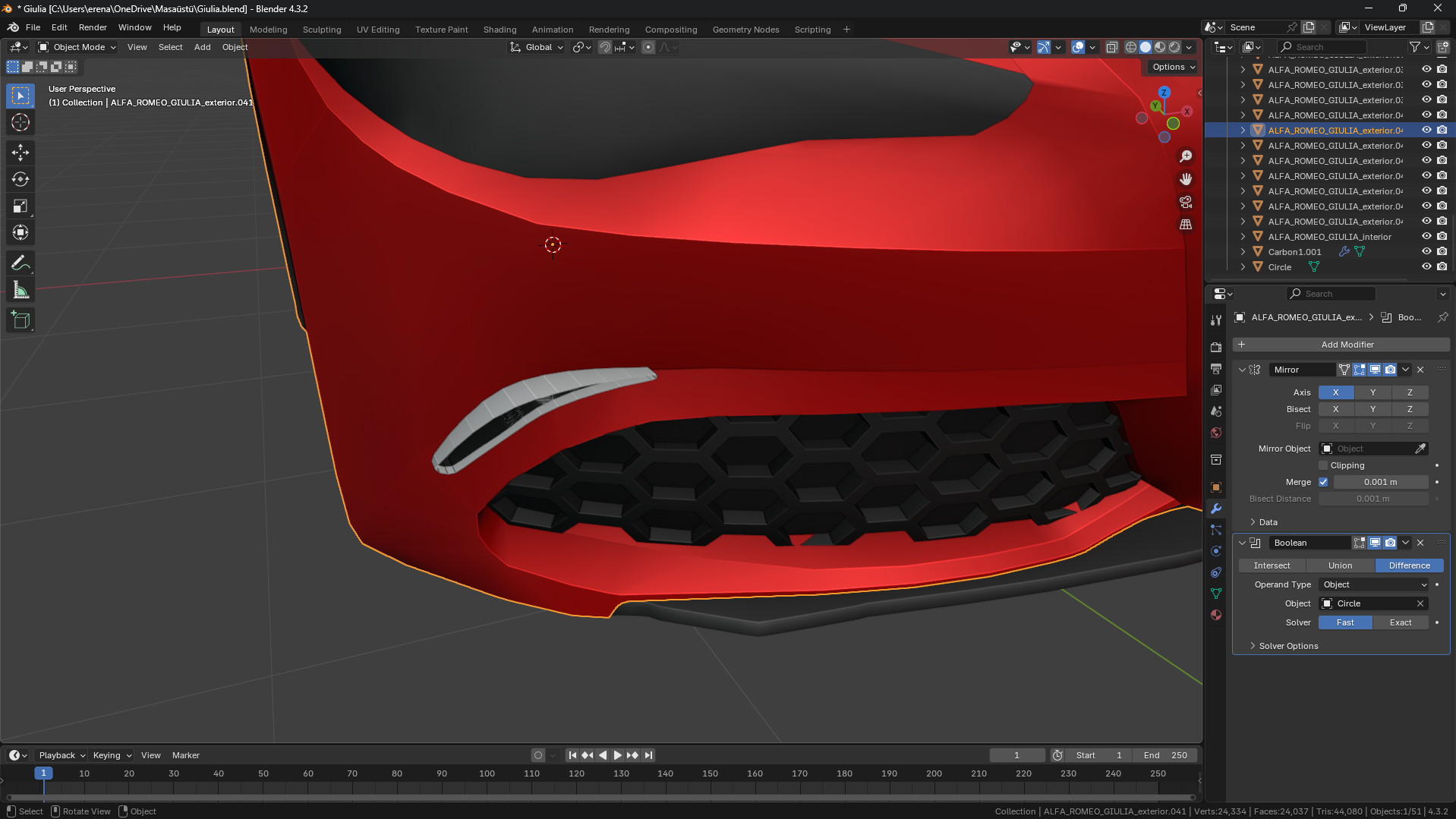Choose the Exact boolean solver
The image size is (1456, 819).
tap(1401, 622)
